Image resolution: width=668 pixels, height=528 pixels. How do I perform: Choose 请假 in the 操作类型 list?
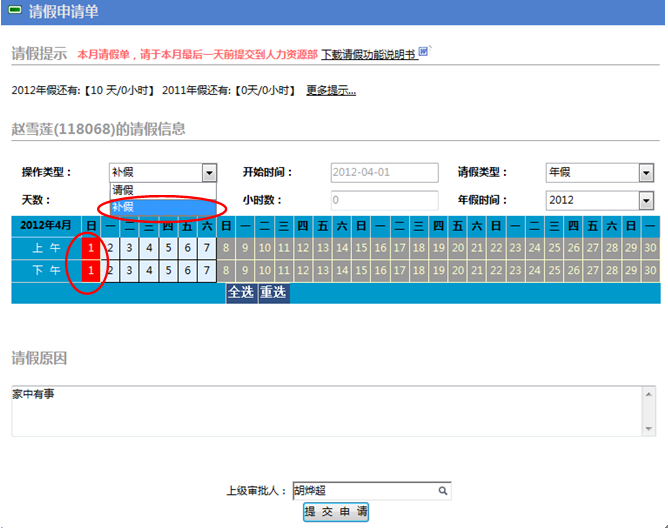163,190
